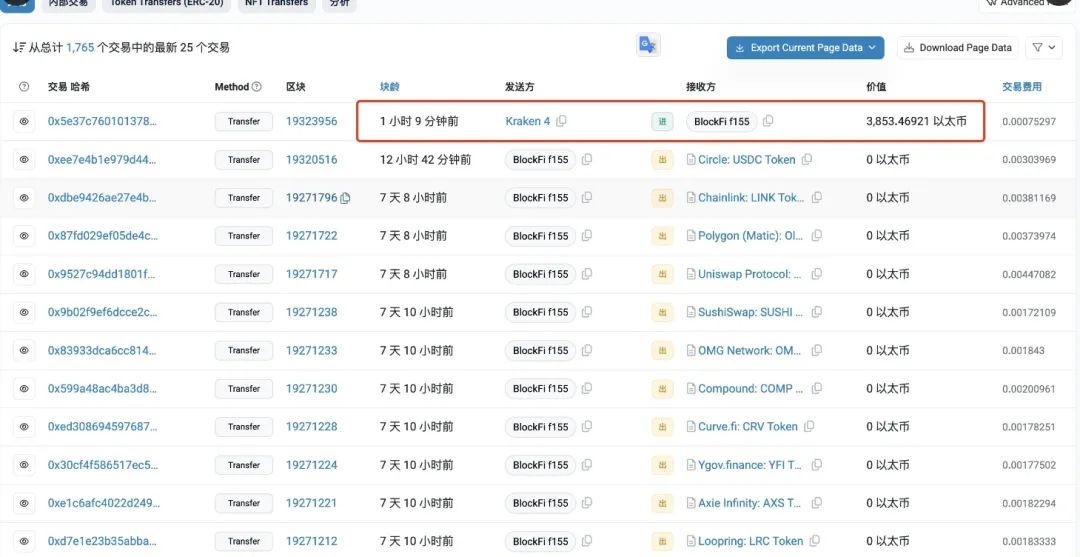Click Transfer method in block 19271722 row

244,236
